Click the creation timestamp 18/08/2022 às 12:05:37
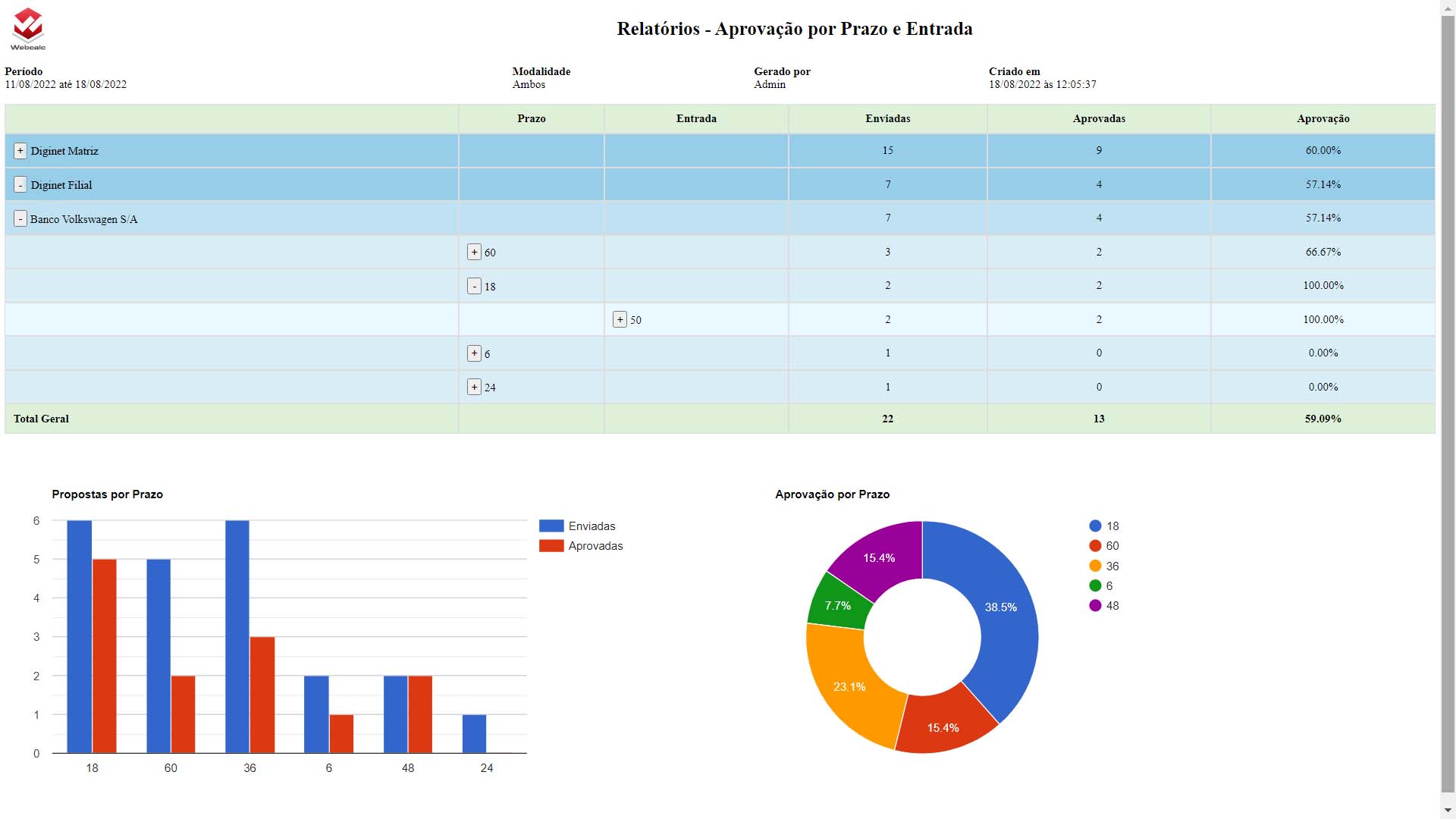This screenshot has height=819, width=1456. pos(1043,84)
